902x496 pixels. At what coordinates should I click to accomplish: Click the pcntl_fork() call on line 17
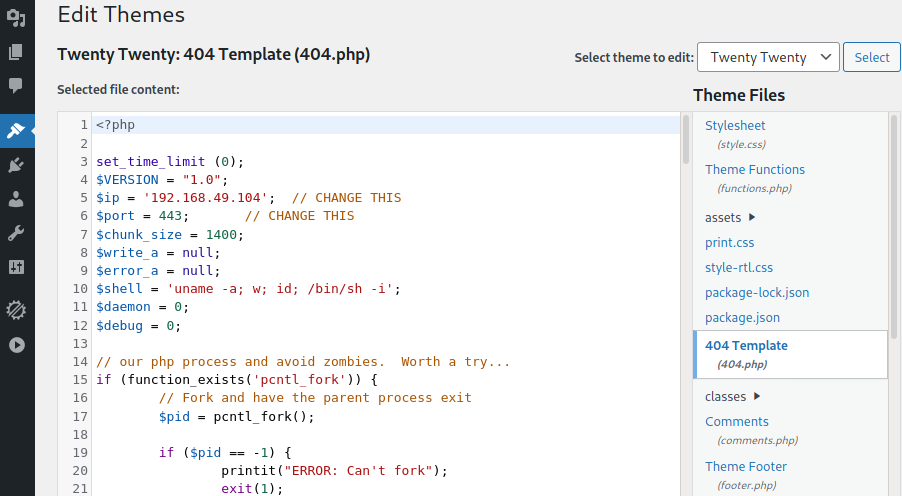pyautogui.click(x=262, y=417)
